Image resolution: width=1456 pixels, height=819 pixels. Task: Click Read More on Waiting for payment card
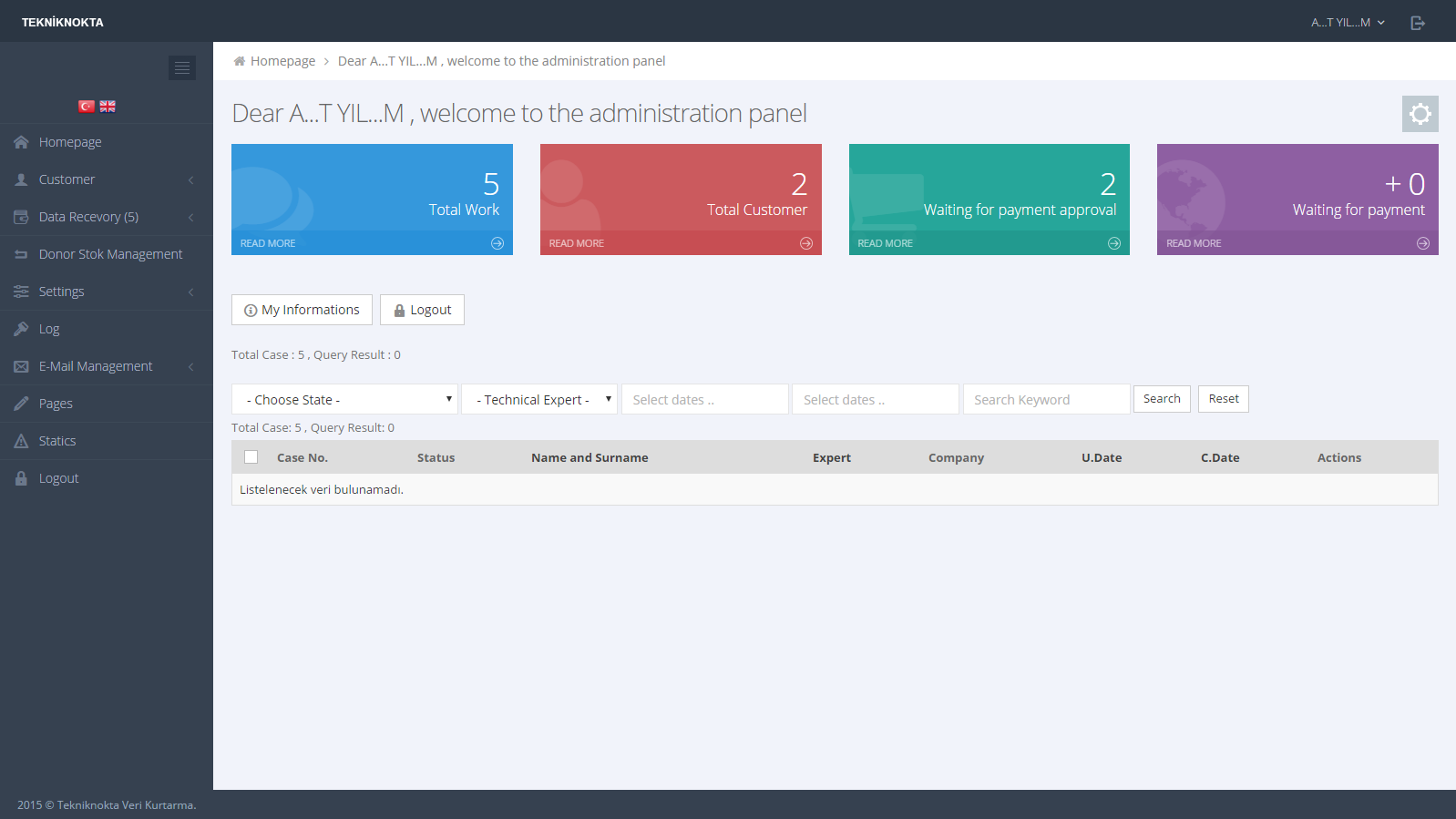tap(1194, 243)
